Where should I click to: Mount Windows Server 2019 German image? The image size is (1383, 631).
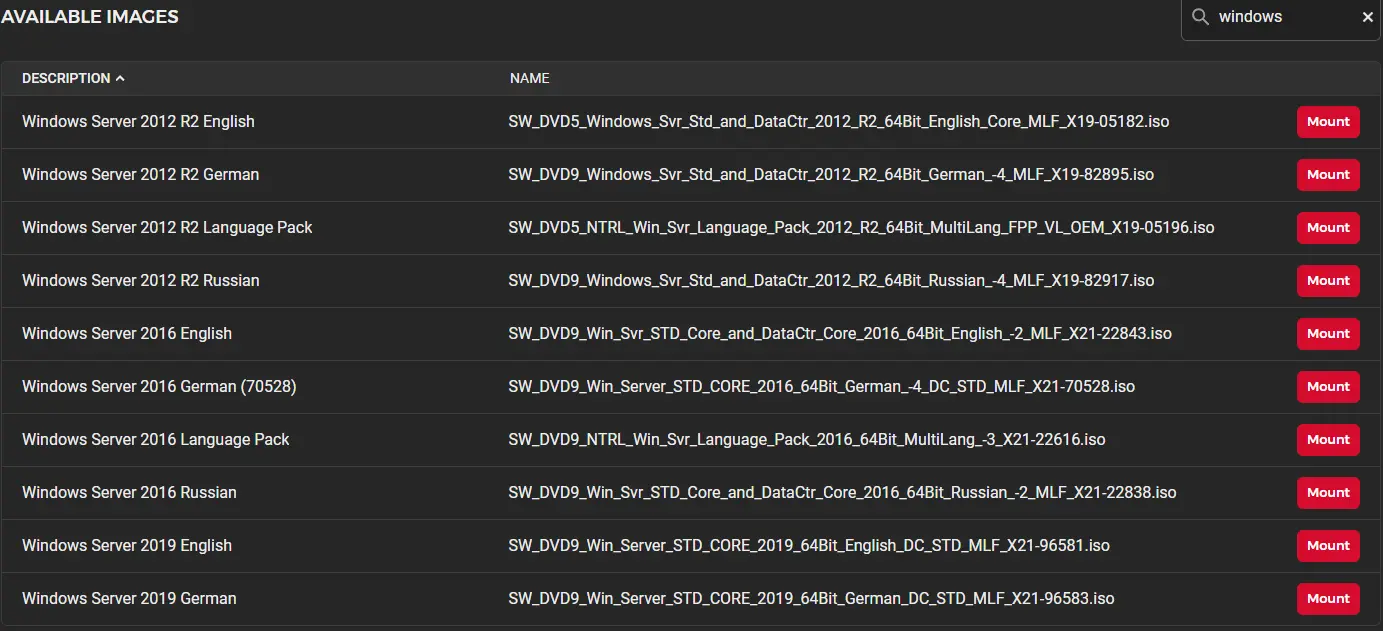point(1328,598)
